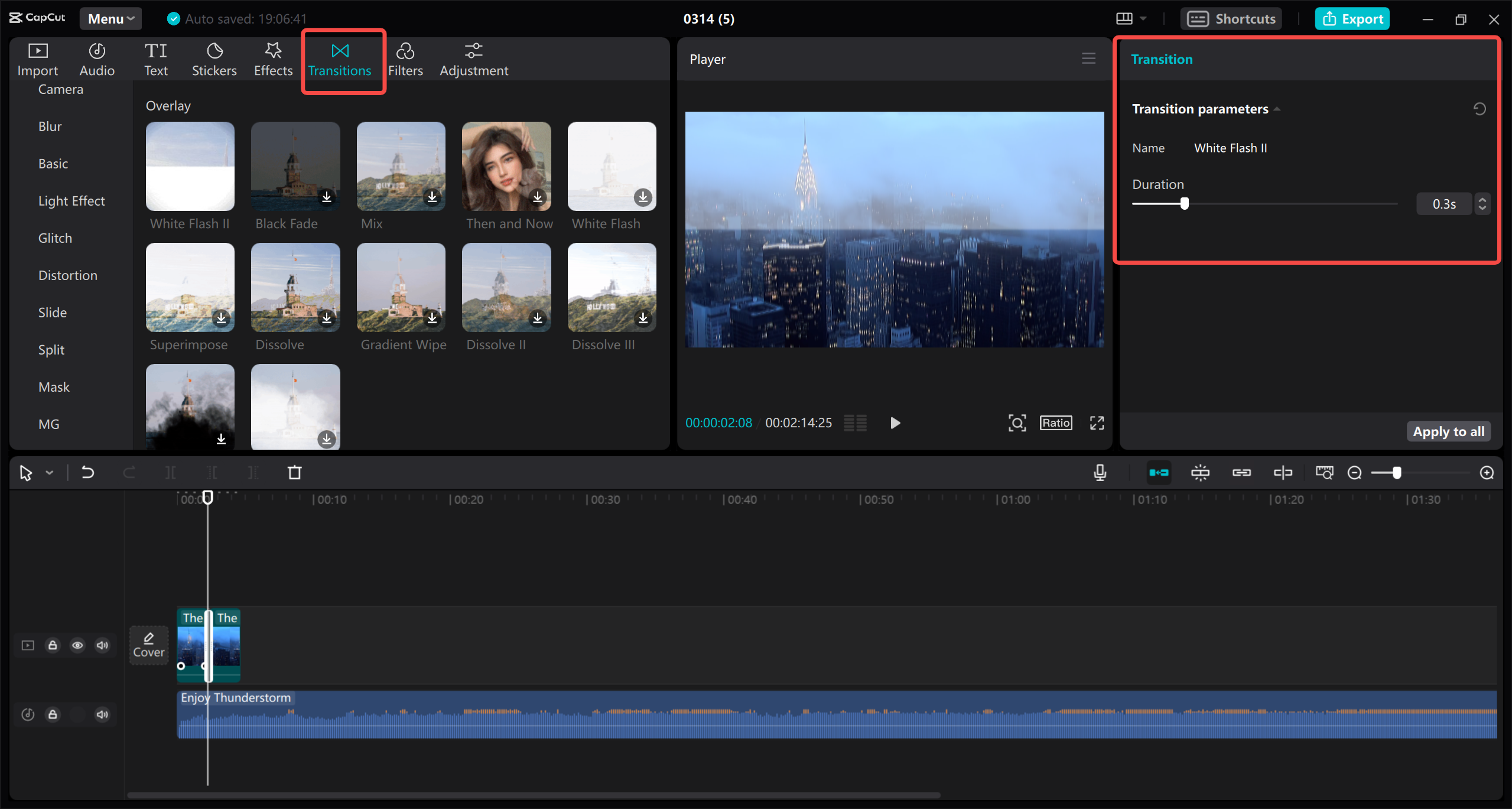The width and height of the screenshot is (1512, 809).
Task: Hide the video track with the eye toggle
Action: (77, 645)
